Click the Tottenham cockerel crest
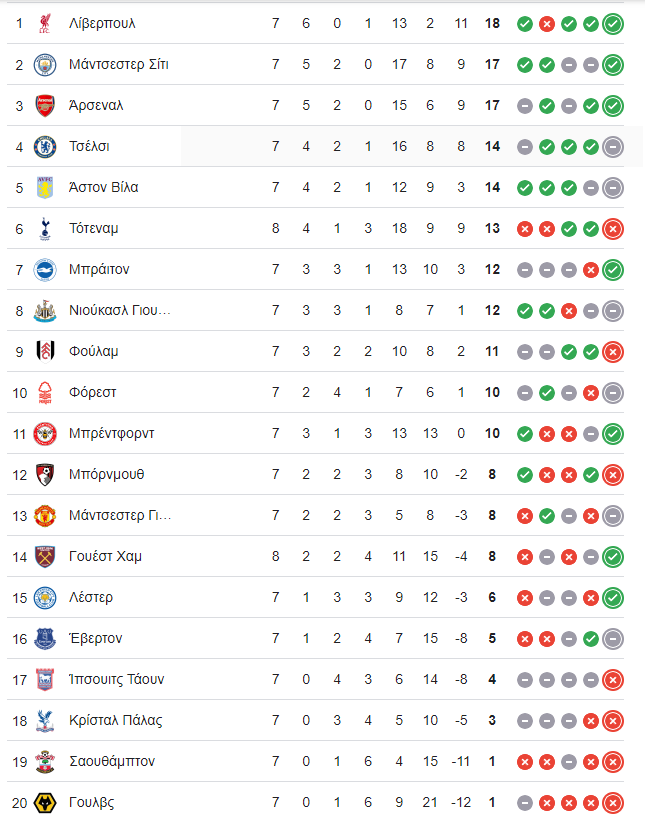This screenshot has height=816, width=645. [45, 228]
